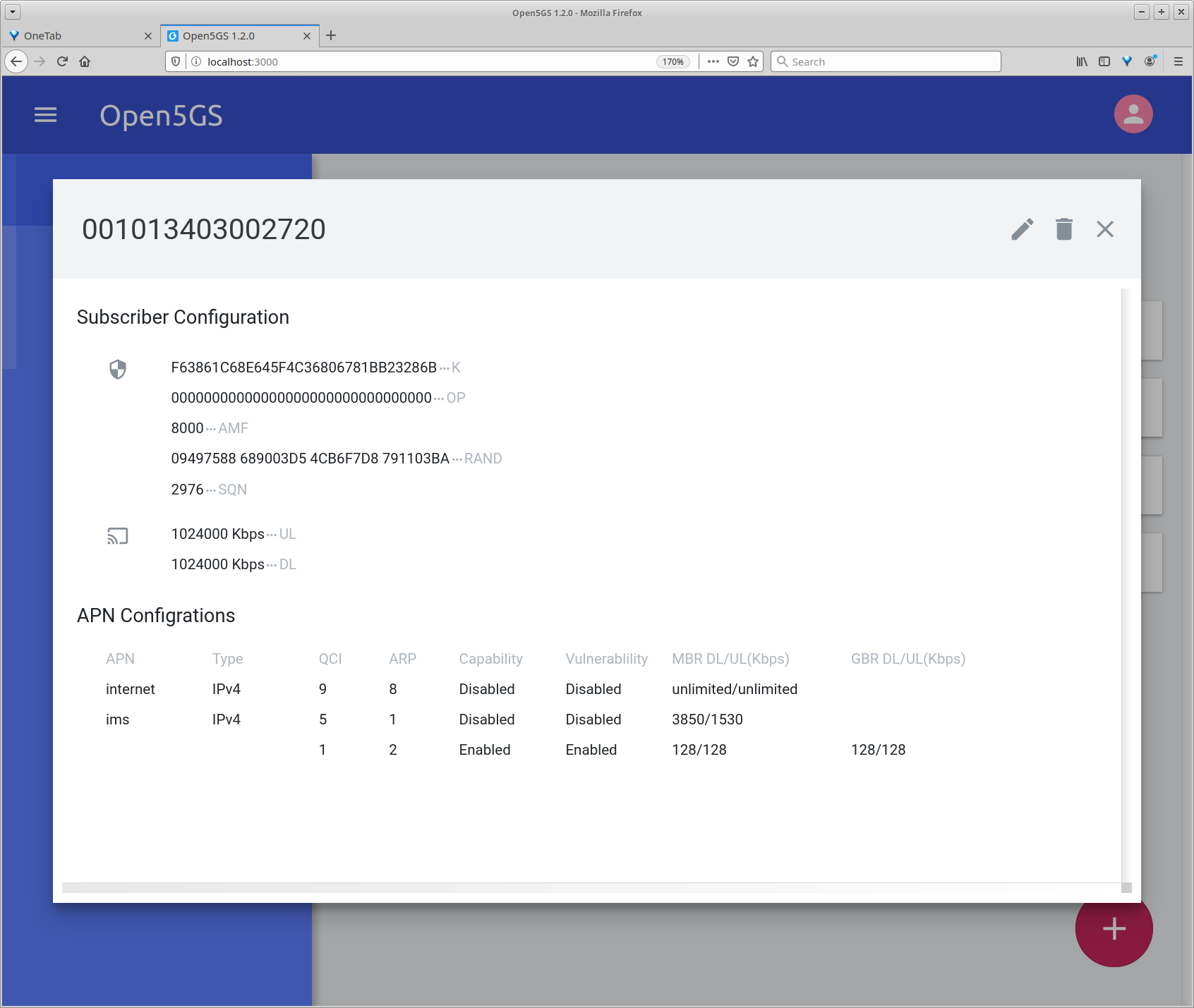Click the internet APN cell
Image resolution: width=1194 pixels, height=1008 pixels.
pyautogui.click(x=131, y=689)
